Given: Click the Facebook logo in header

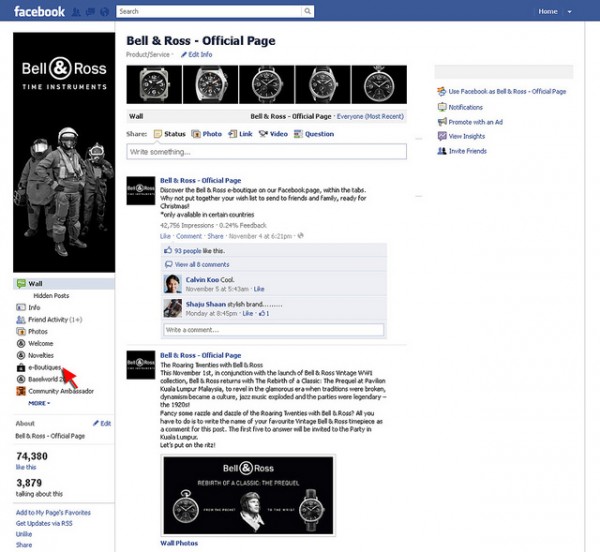Looking at the screenshot, I should coord(39,11).
